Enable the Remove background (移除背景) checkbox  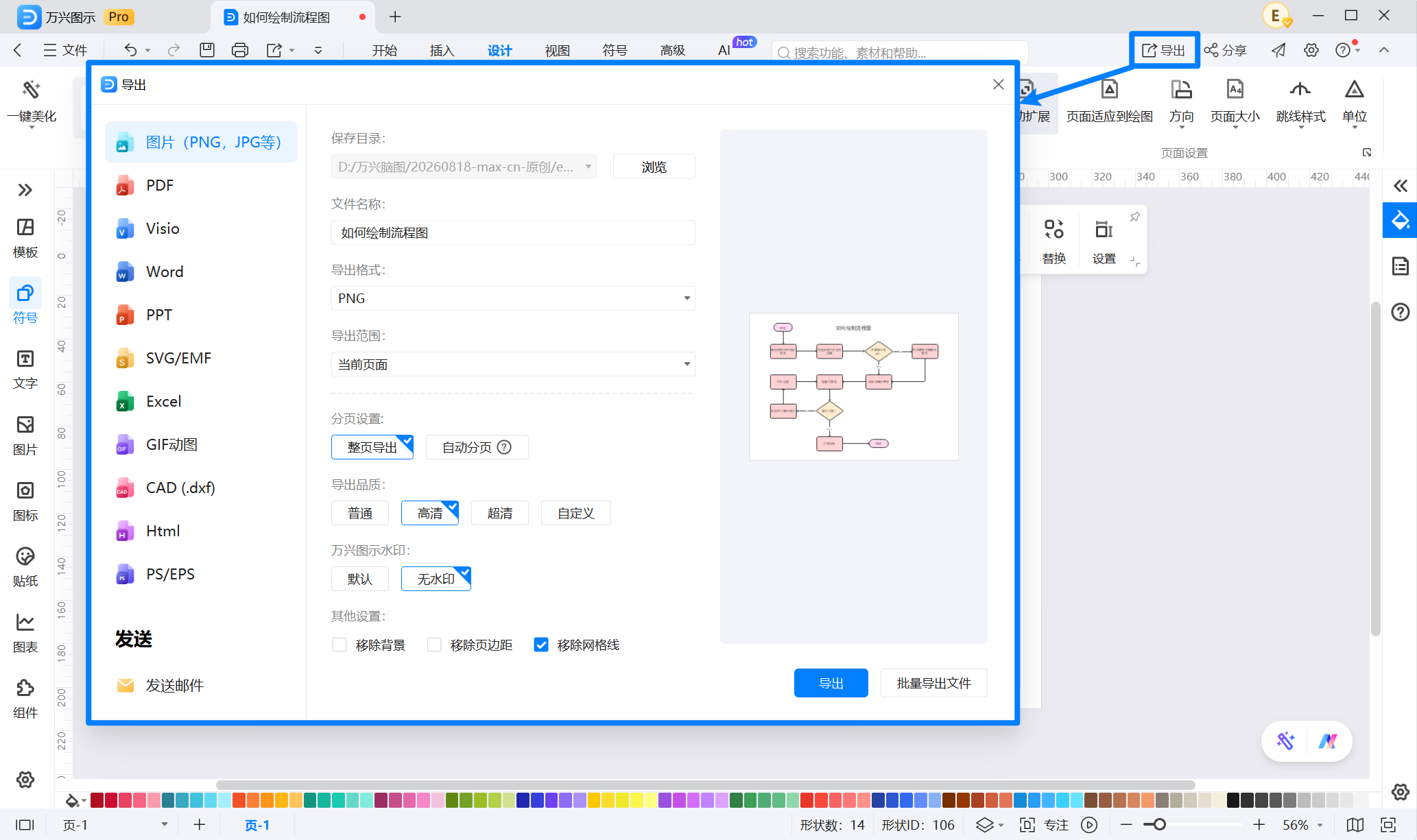pos(339,645)
